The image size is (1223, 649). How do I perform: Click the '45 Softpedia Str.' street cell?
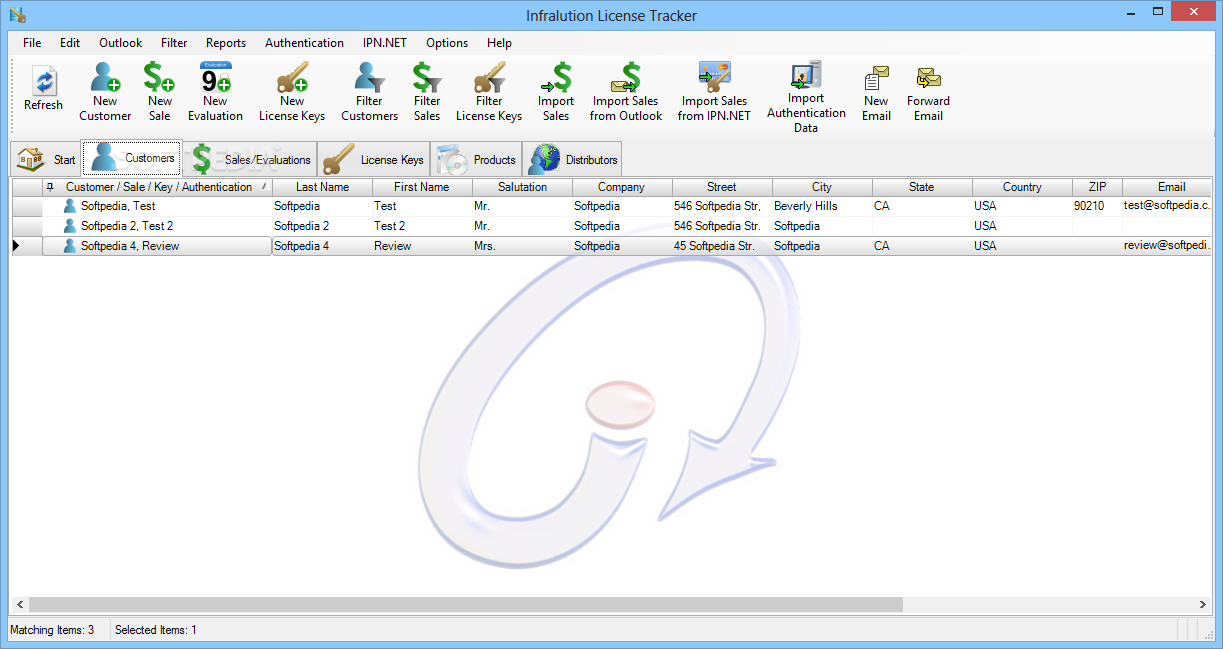pos(722,246)
